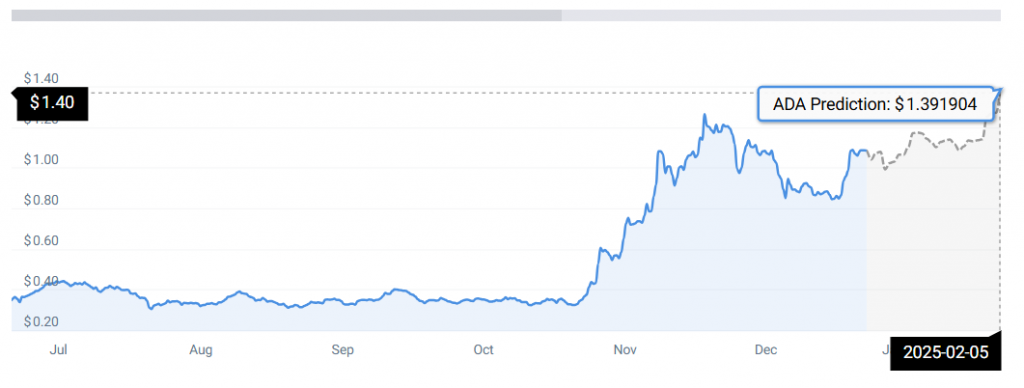Click the highest blue price peak in late November
This screenshot has height=388, width=1024.
coord(704,115)
